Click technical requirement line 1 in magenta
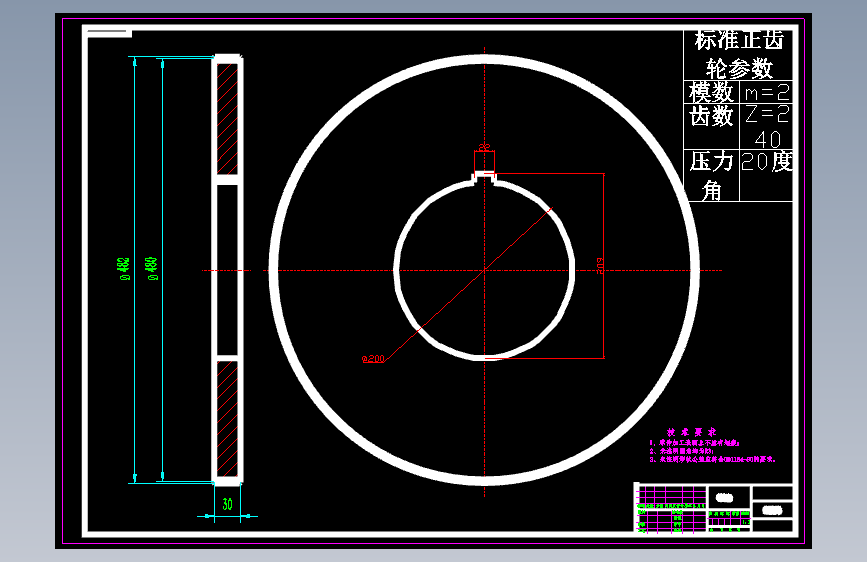867x562 pixels. coord(694,443)
